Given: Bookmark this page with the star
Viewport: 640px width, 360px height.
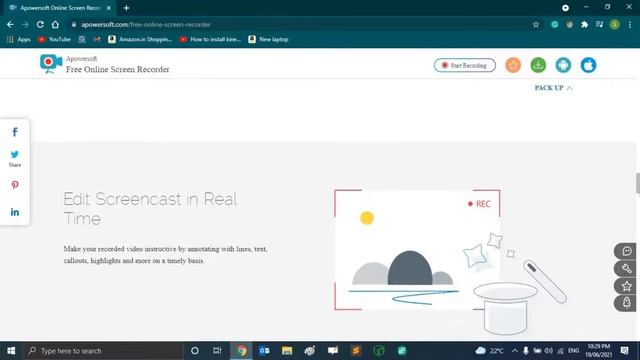Looking at the screenshot, I should [x=536, y=24].
